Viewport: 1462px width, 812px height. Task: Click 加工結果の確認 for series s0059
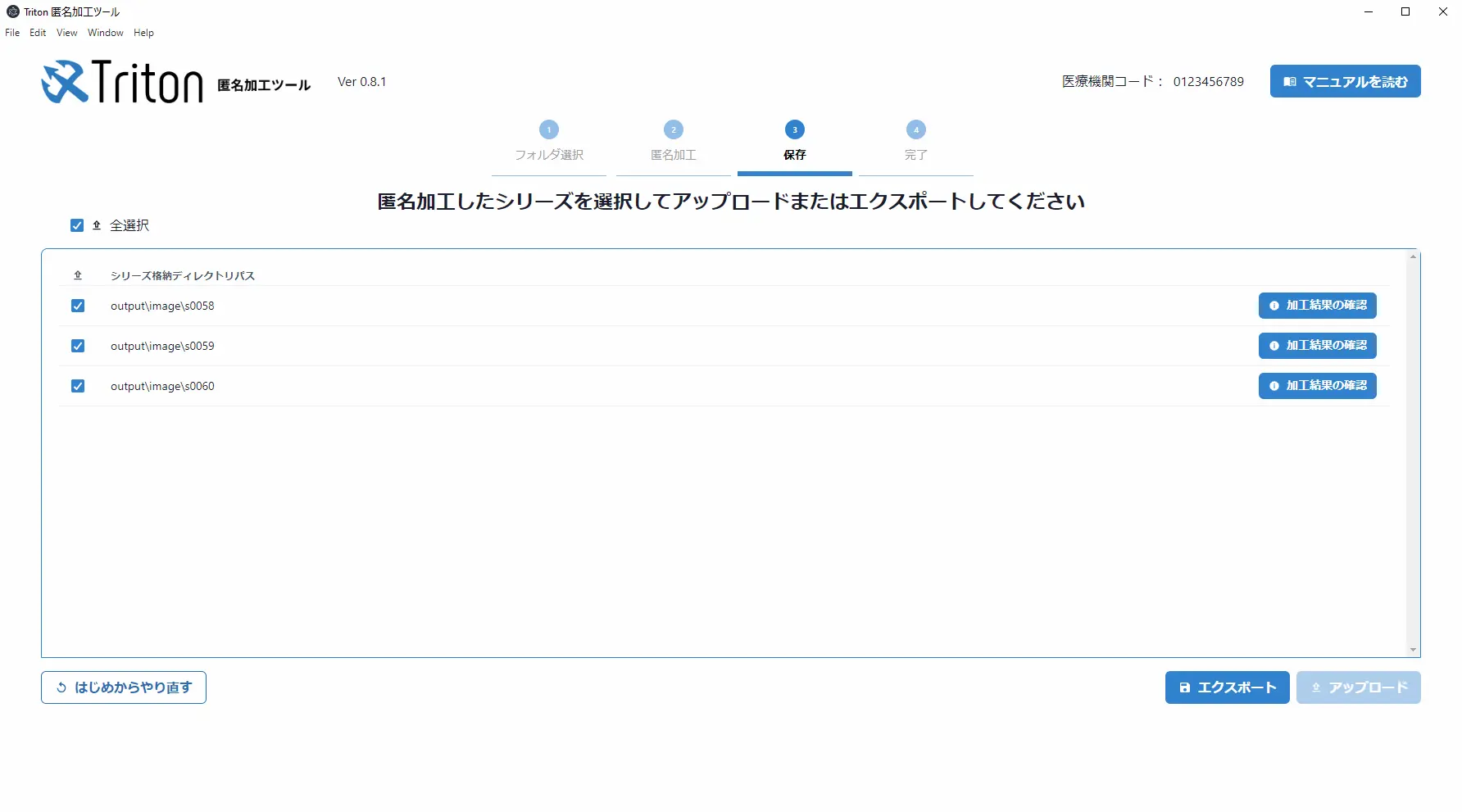tap(1317, 345)
